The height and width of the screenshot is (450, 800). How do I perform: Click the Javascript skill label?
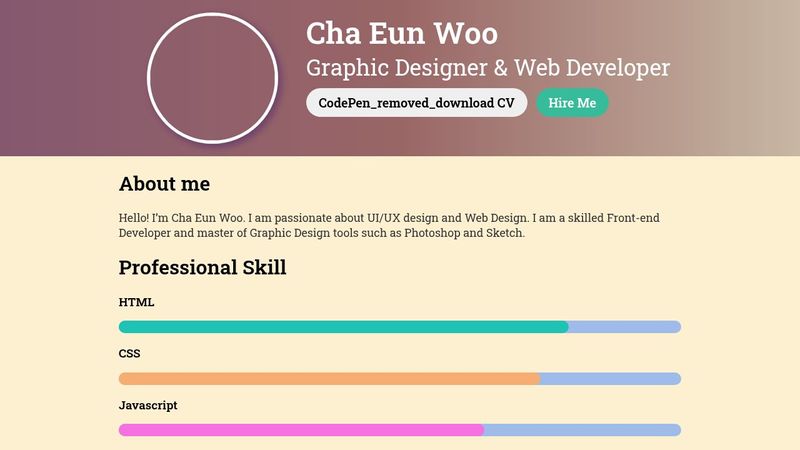coord(148,406)
